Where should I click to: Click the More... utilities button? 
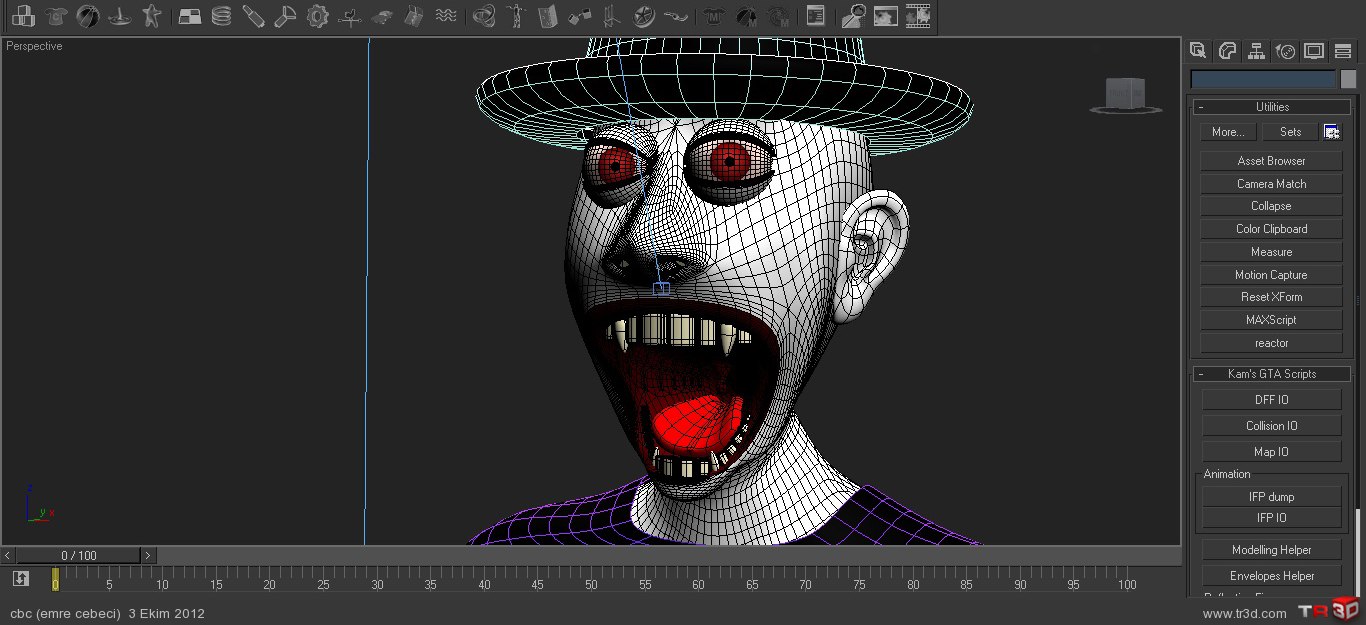(x=1228, y=132)
